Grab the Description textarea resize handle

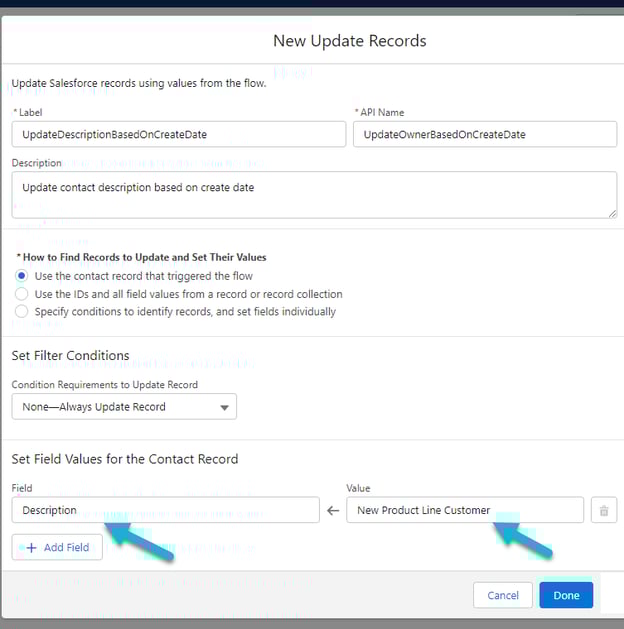point(612,214)
